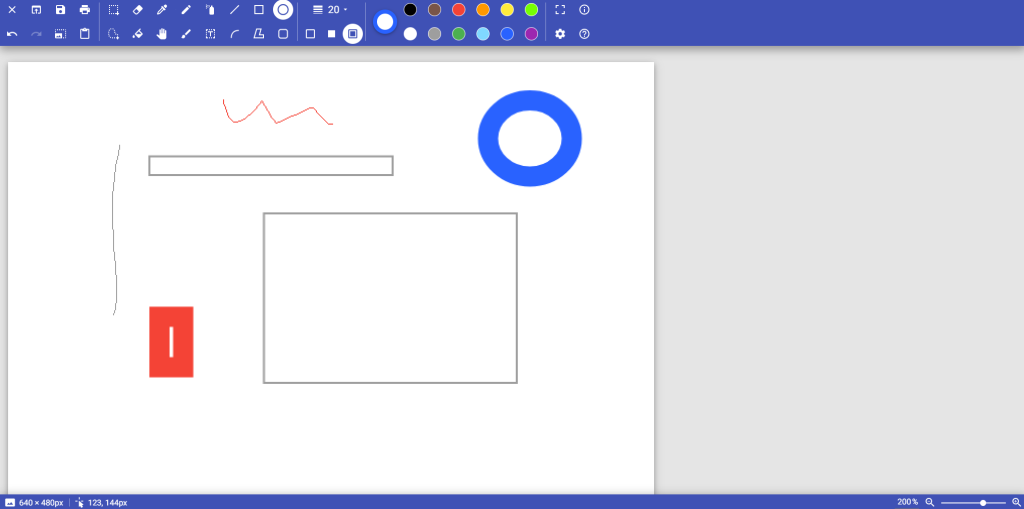1024x509 pixels.
Task: Click the zoom slider handle
Action: click(983, 502)
